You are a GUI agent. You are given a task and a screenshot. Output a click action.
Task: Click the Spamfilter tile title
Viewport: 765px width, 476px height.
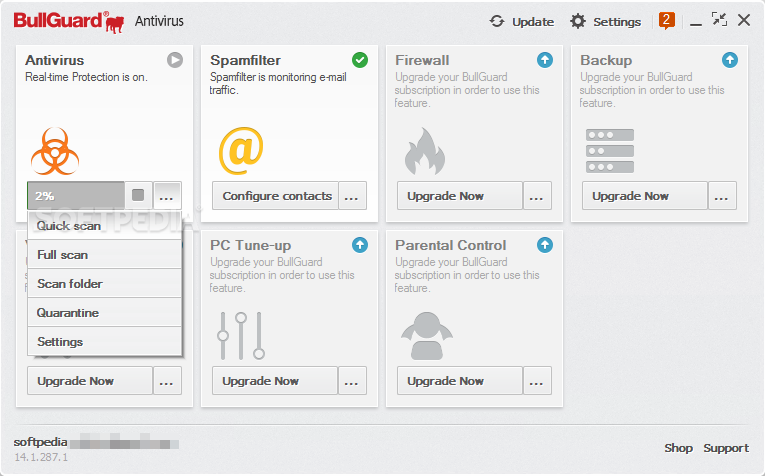click(x=245, y=60)
